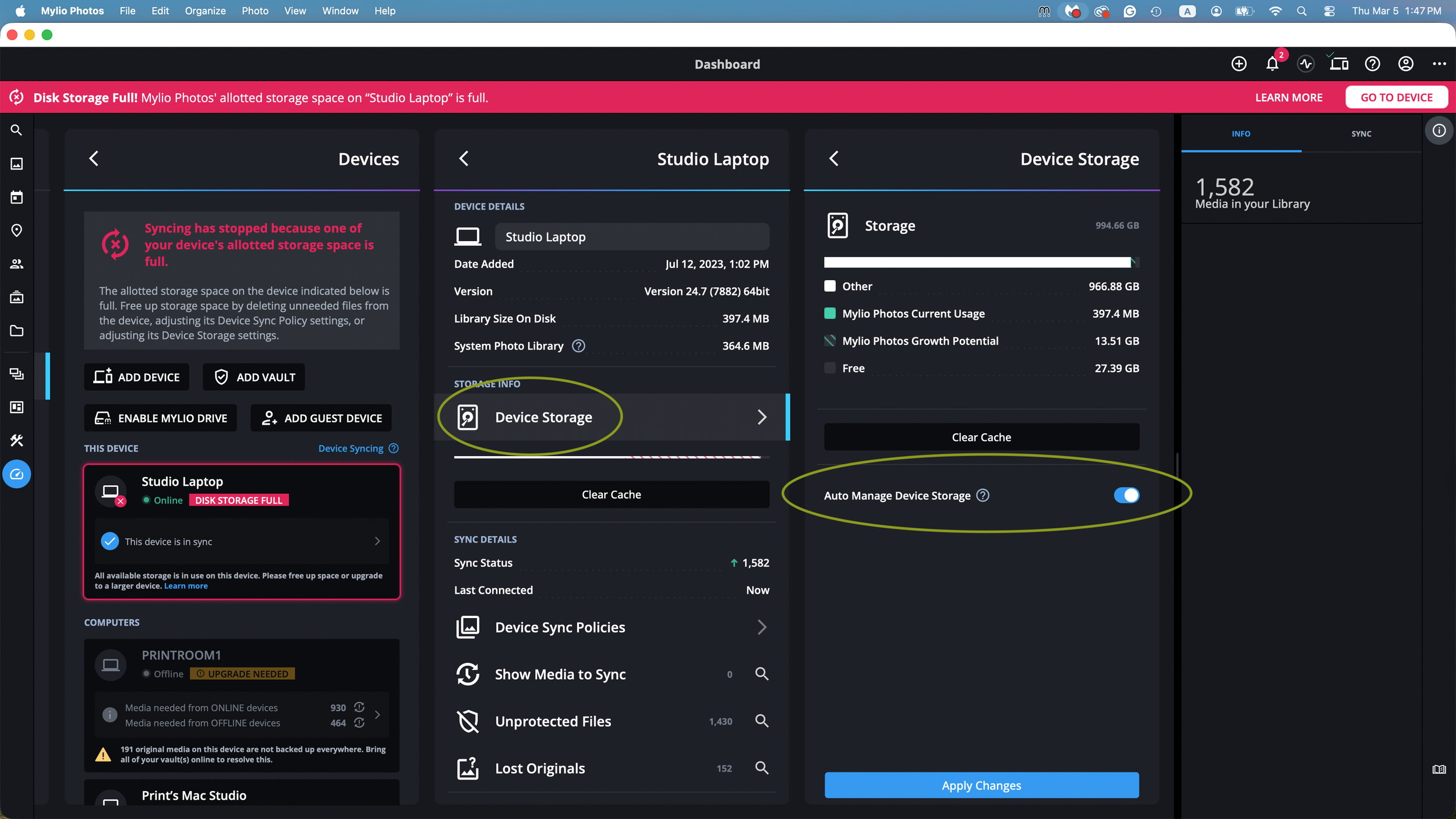Open the activity pulse icon in toolbar

pyautogui.click(x=1306, y=64)
